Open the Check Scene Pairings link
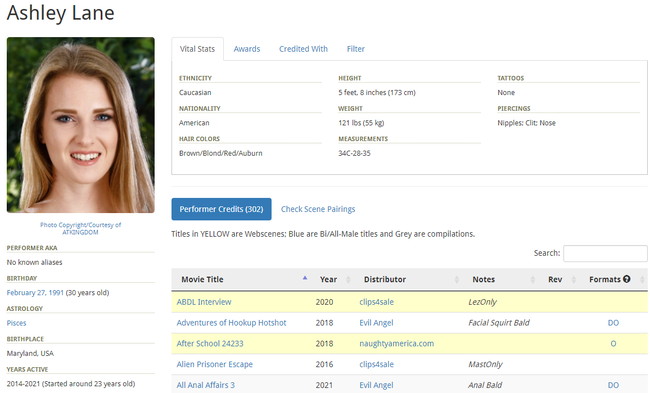The image size is (650, 393). click(x=318, y=209)
